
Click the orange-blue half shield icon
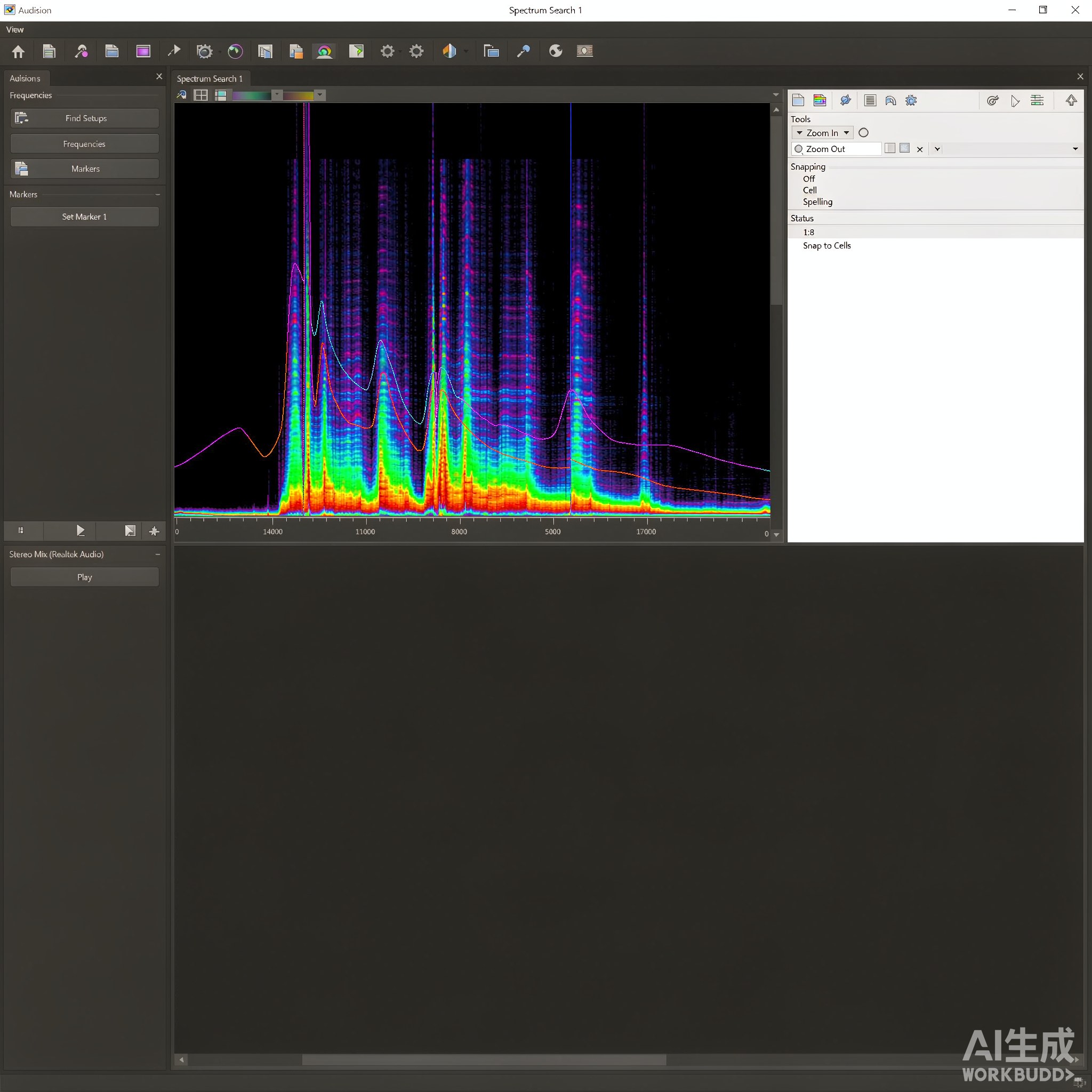tap(449, 51)
